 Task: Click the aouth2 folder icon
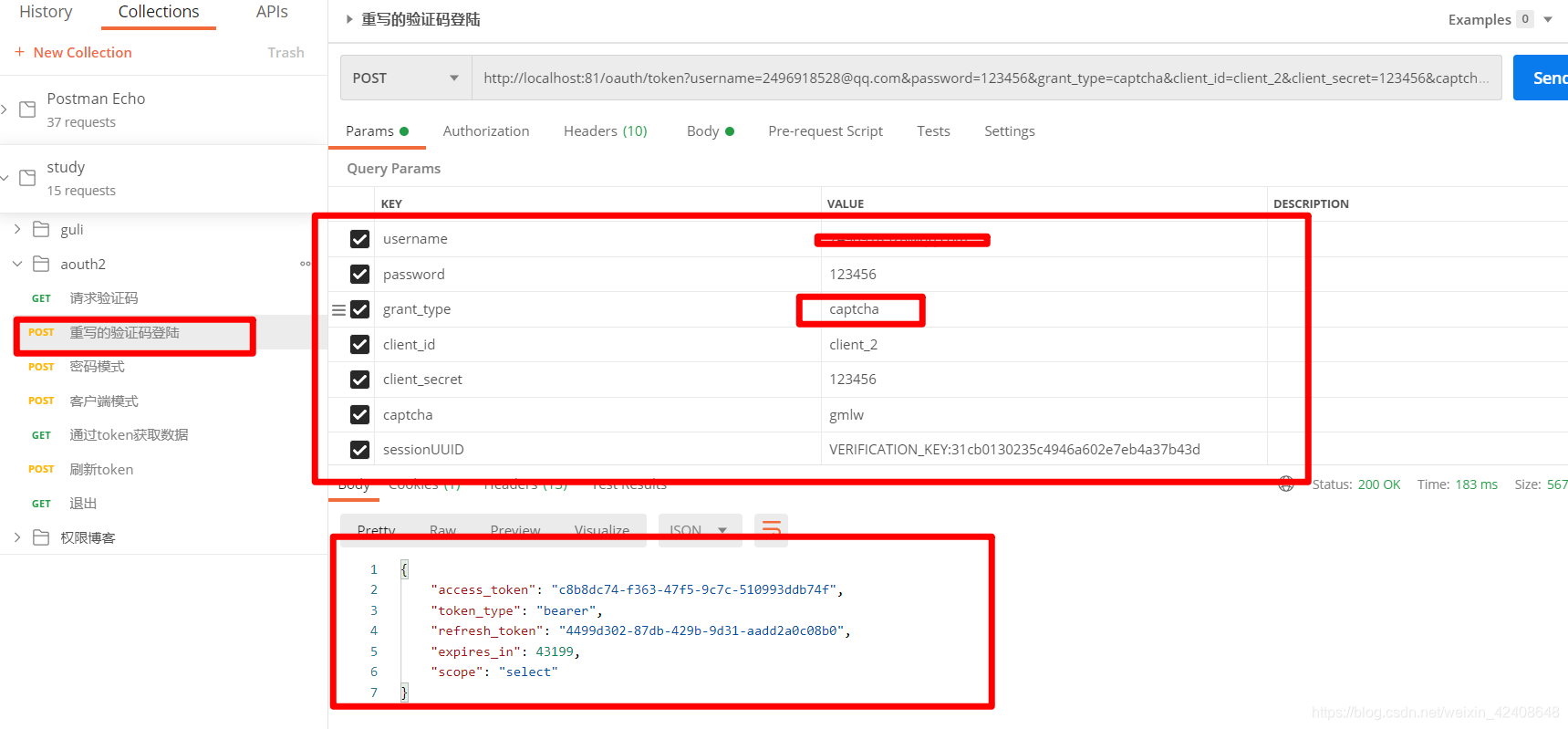(x=41, y=264)
